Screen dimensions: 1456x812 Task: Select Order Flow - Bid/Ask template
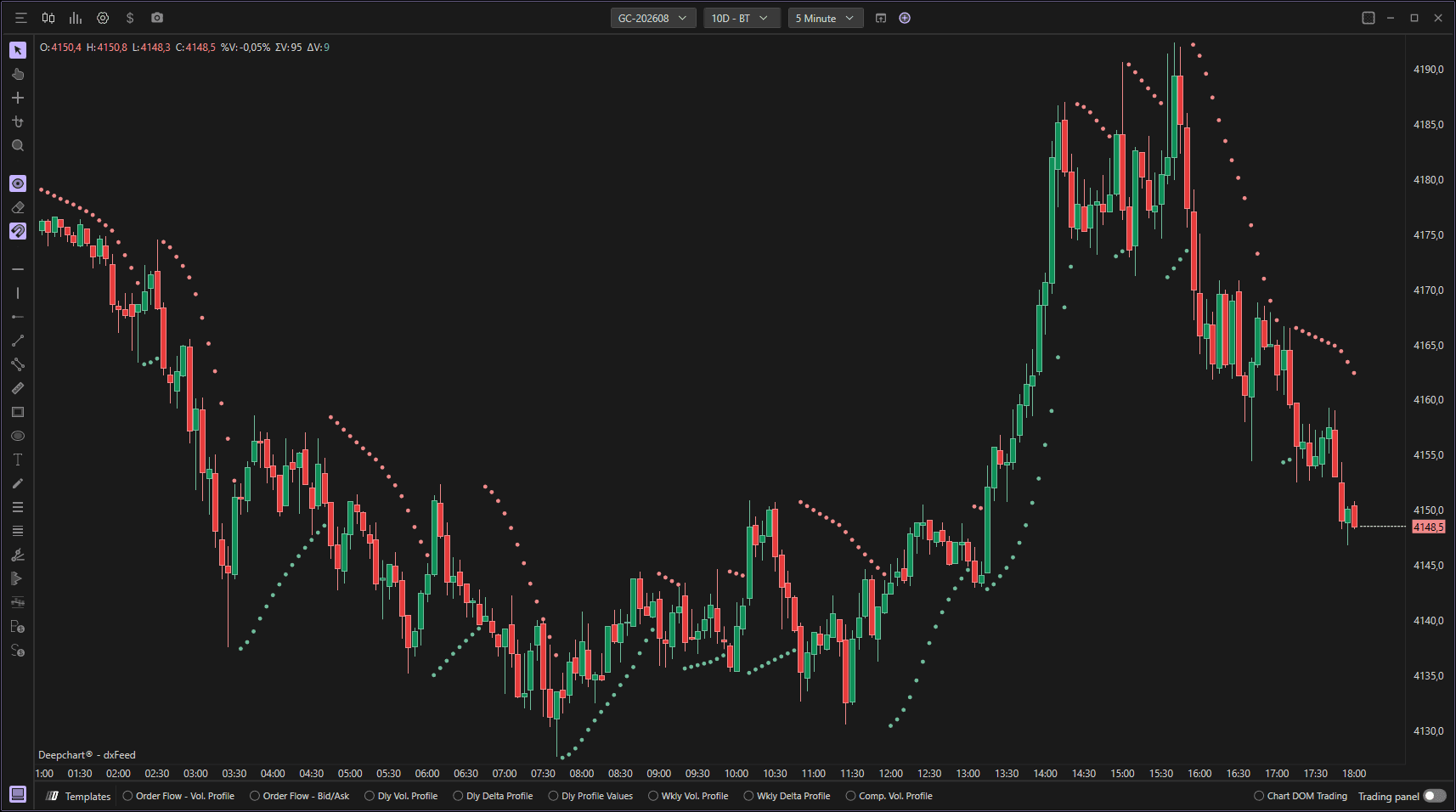click(x=300, y=796)
